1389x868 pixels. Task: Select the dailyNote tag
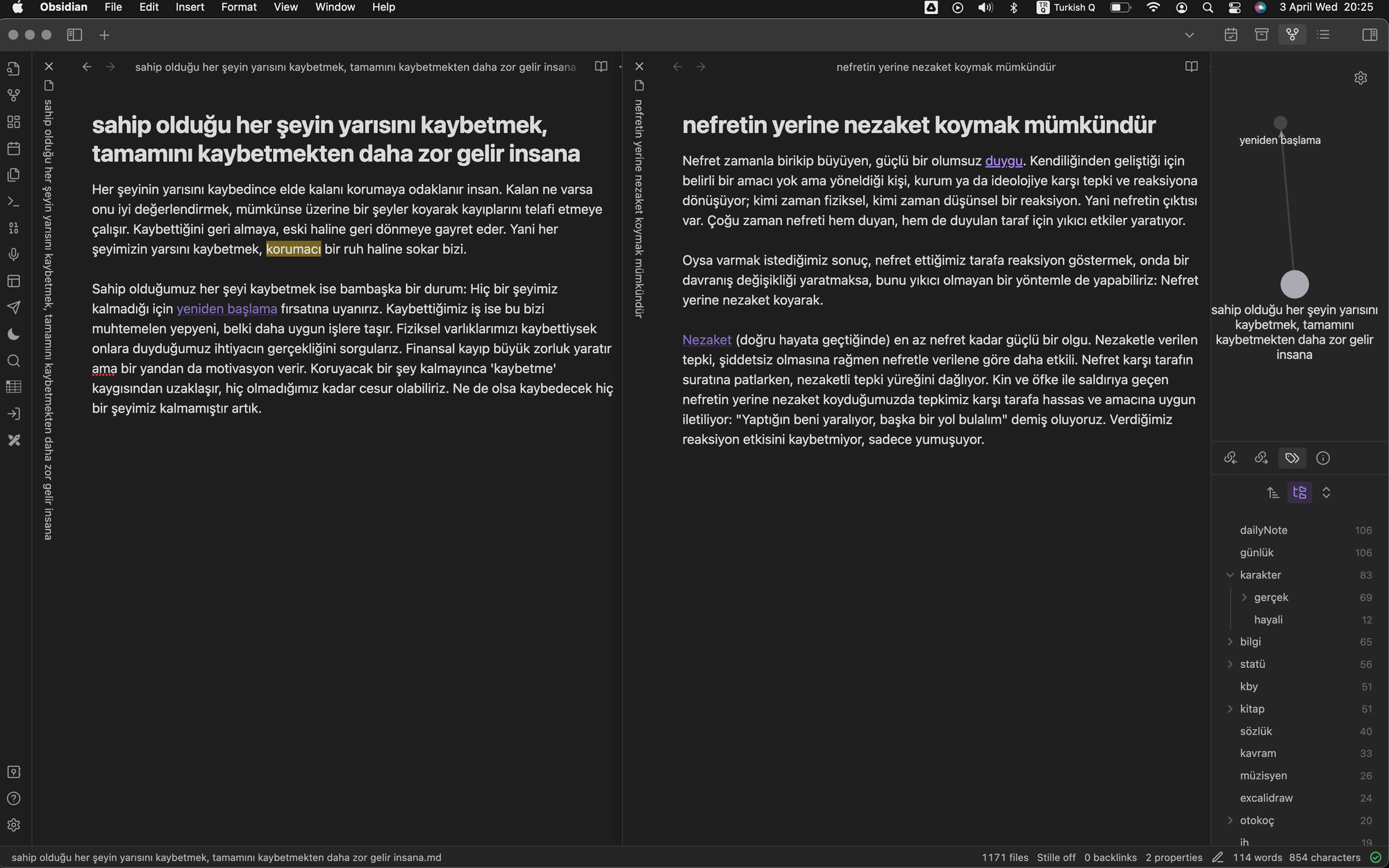pos(1263,530)
